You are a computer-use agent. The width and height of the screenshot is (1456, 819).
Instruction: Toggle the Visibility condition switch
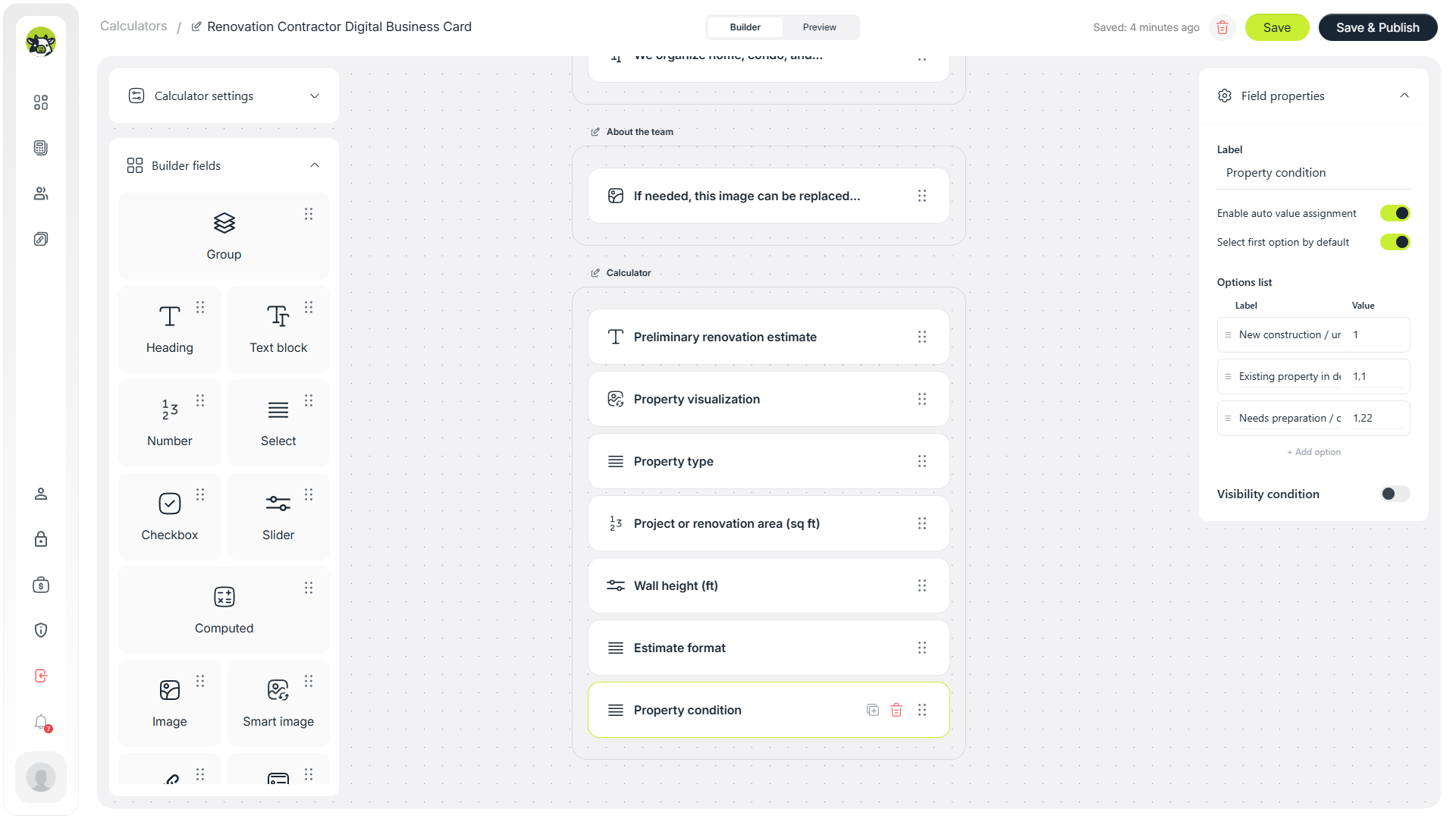click(1395, 494)
